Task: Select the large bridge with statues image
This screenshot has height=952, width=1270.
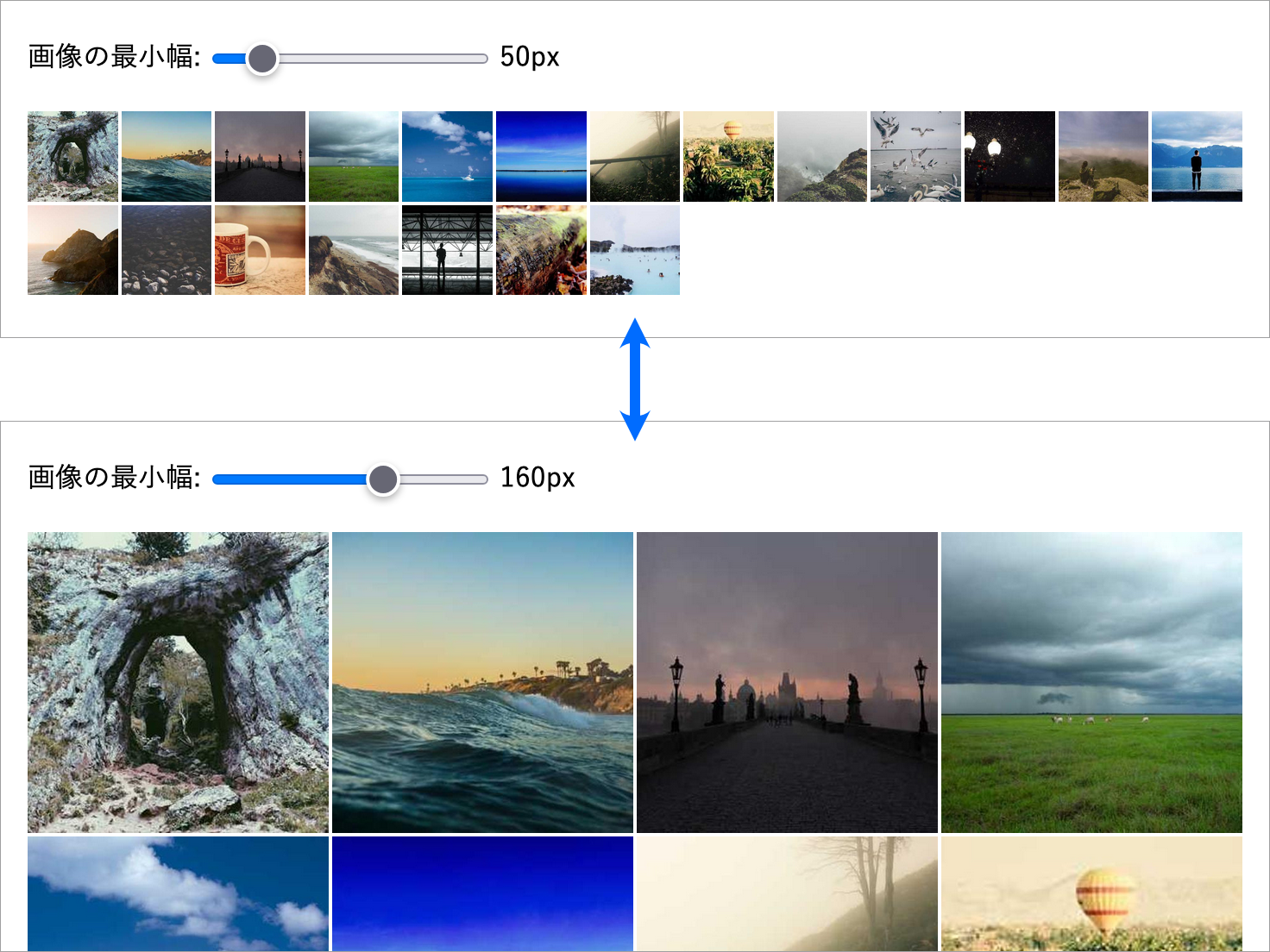Action: pyautogui.click(x=787, y=682)
